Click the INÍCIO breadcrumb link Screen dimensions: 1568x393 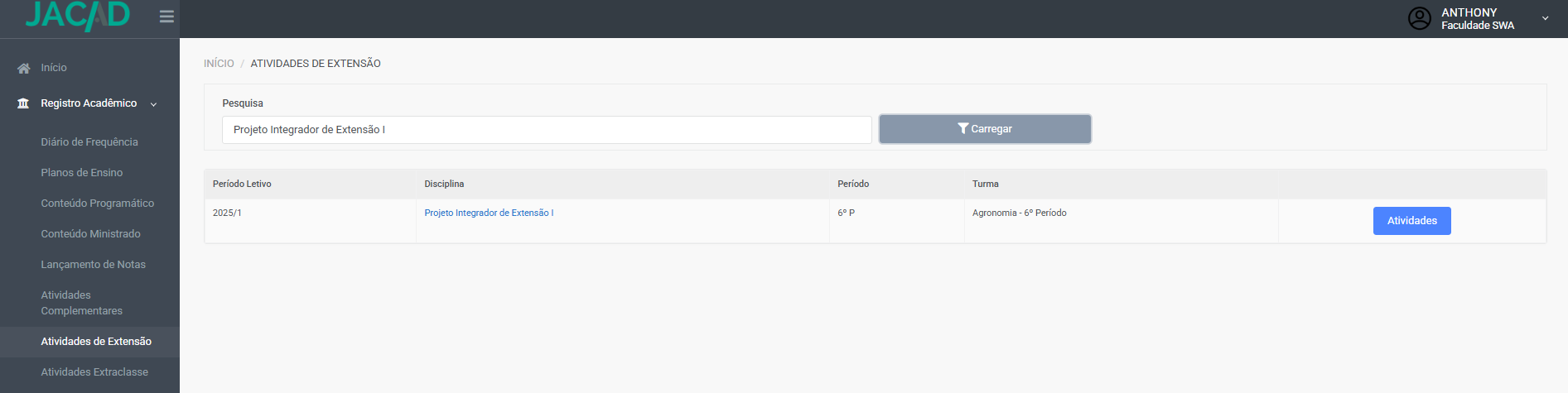(219, 64)
